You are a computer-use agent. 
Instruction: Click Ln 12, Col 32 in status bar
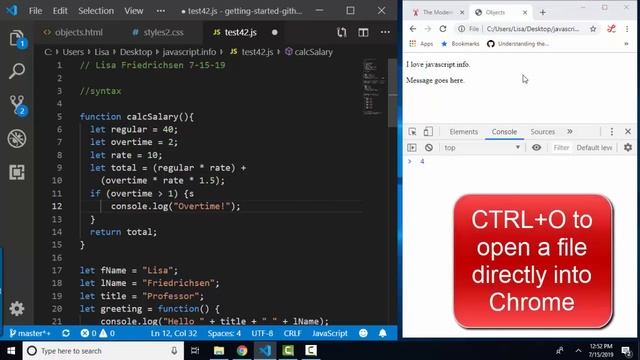(174, 333)
